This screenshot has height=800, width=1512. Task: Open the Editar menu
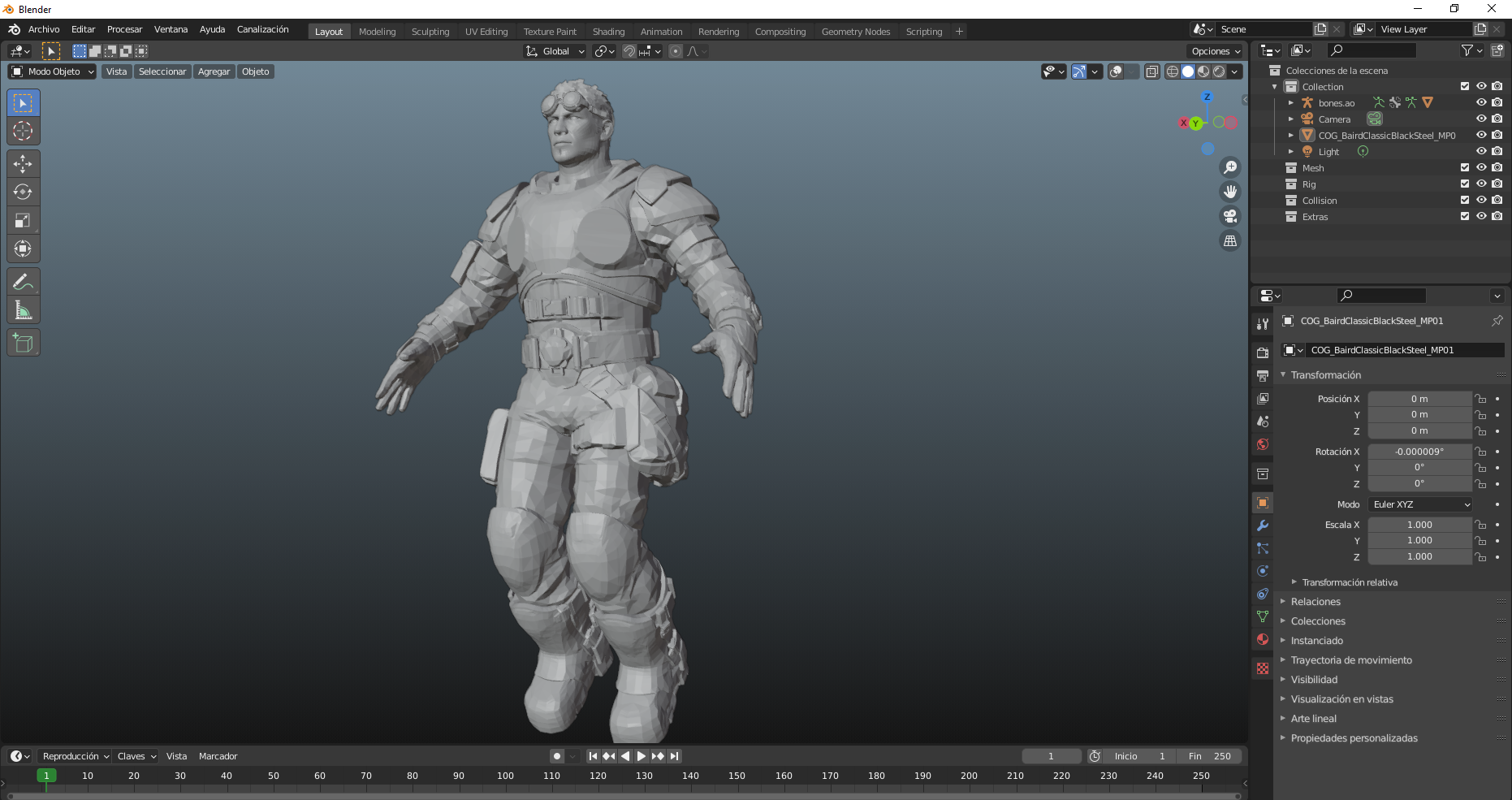pos(83,29)
